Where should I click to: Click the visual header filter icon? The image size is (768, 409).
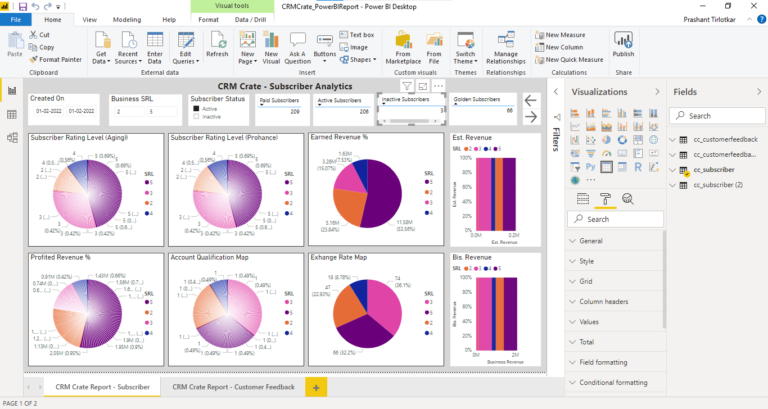(x=407, y=86)
